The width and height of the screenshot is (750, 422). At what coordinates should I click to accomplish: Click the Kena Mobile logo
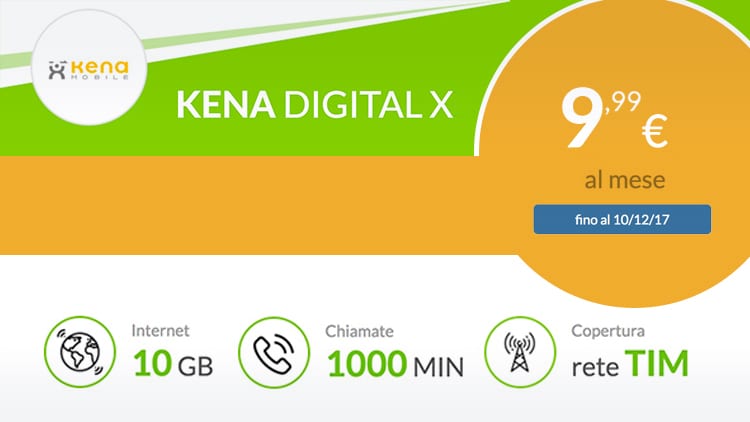(x=88, y=70)
